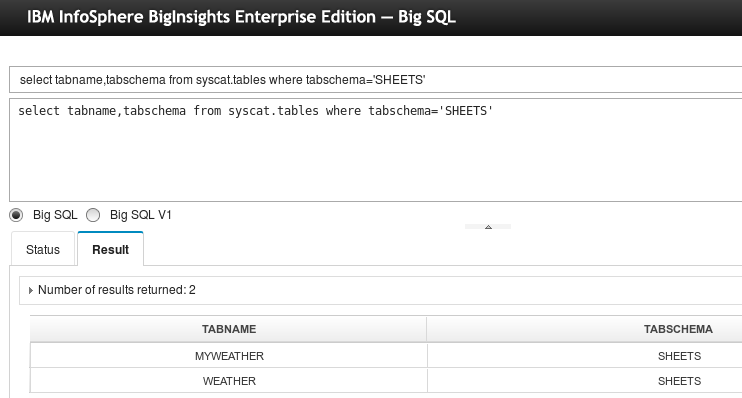This screenshot has width=742, height=398.
Task: Click in the single-line query history field
Action: click(376, 80)
